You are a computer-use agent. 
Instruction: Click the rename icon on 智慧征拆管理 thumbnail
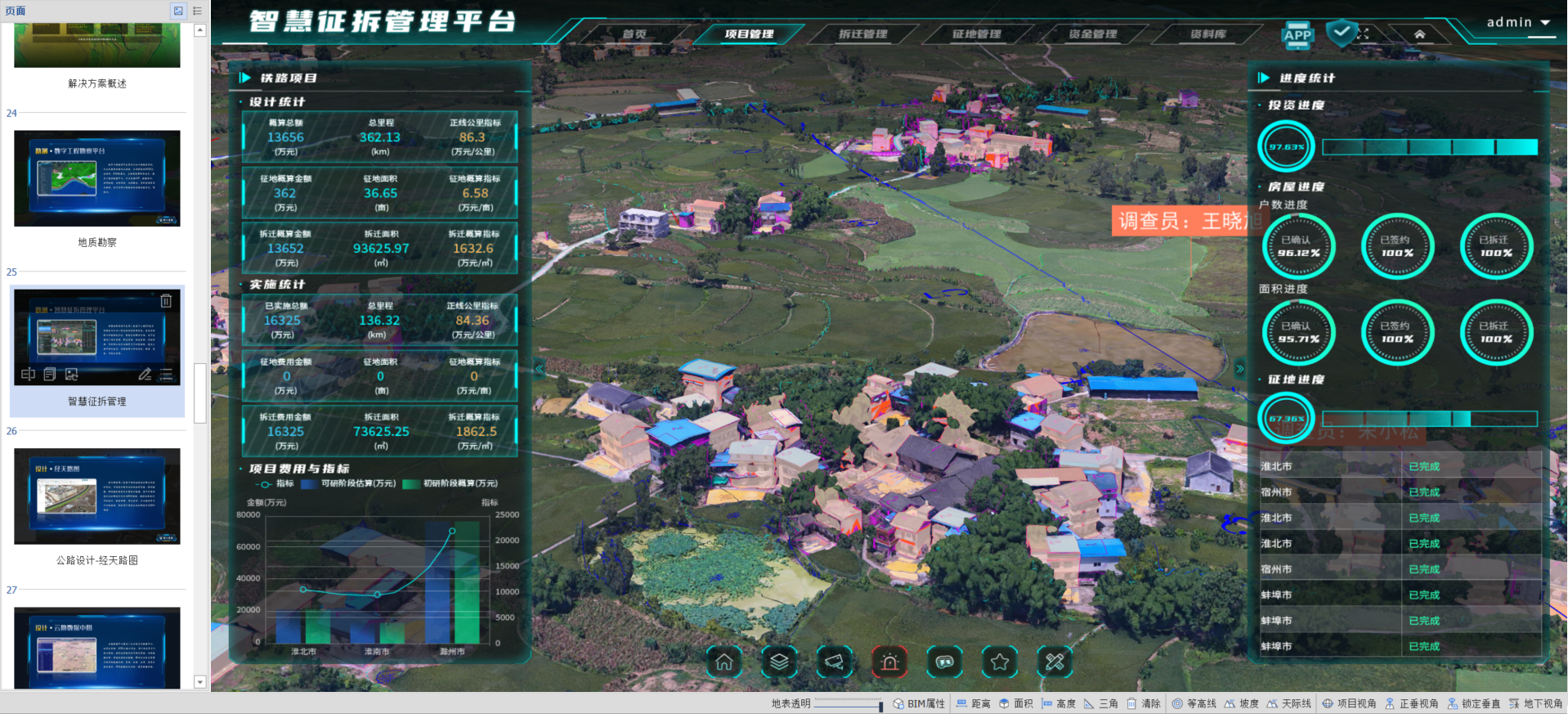(x=28, y=374)
